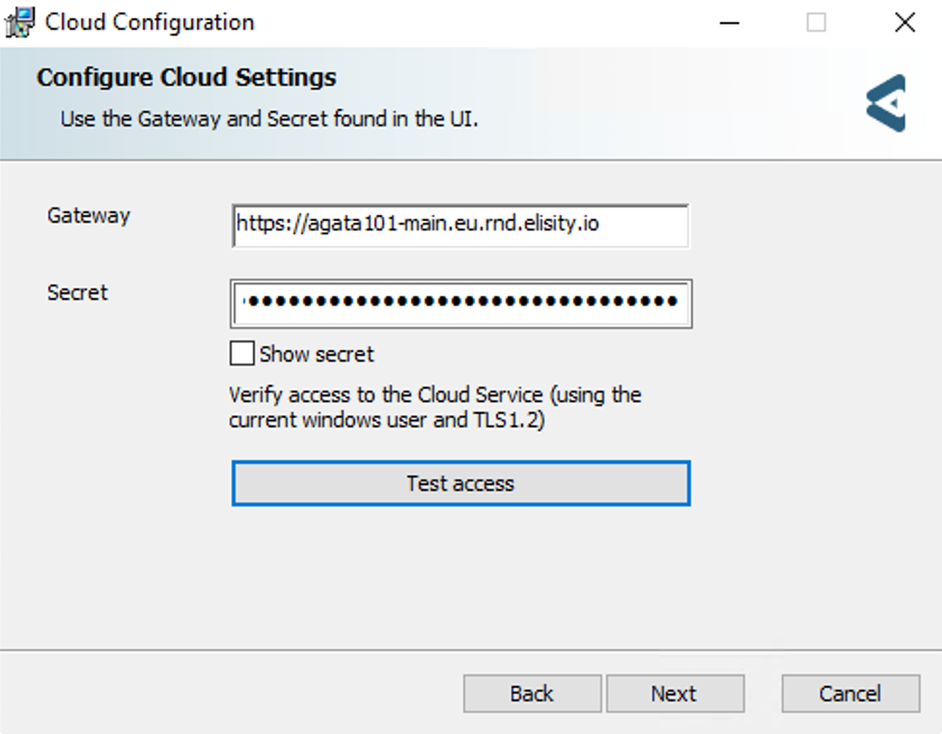The width and height of the screenshot is (942, 734).
Task: Click the "Use the Gateway and Secret" subtitle
Action: [x=269, y=119]
